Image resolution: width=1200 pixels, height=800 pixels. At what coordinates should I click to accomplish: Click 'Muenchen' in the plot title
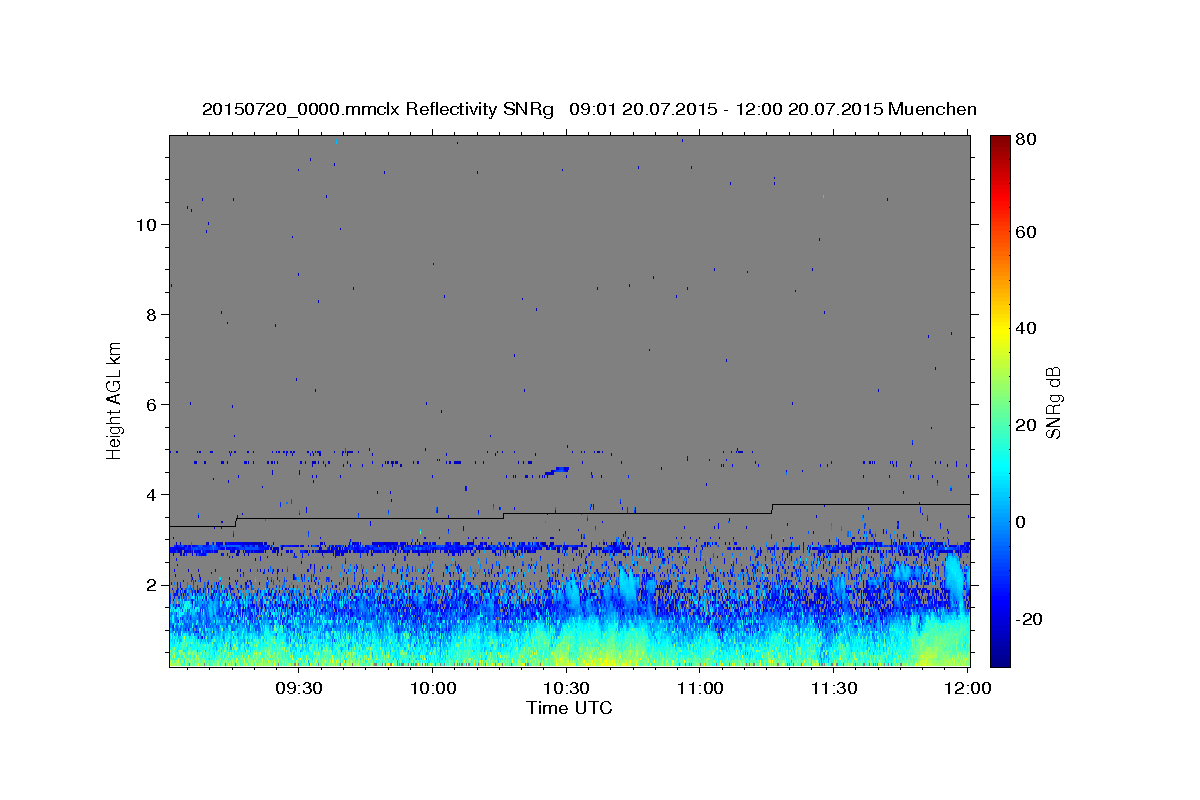[x=932, y=109]
